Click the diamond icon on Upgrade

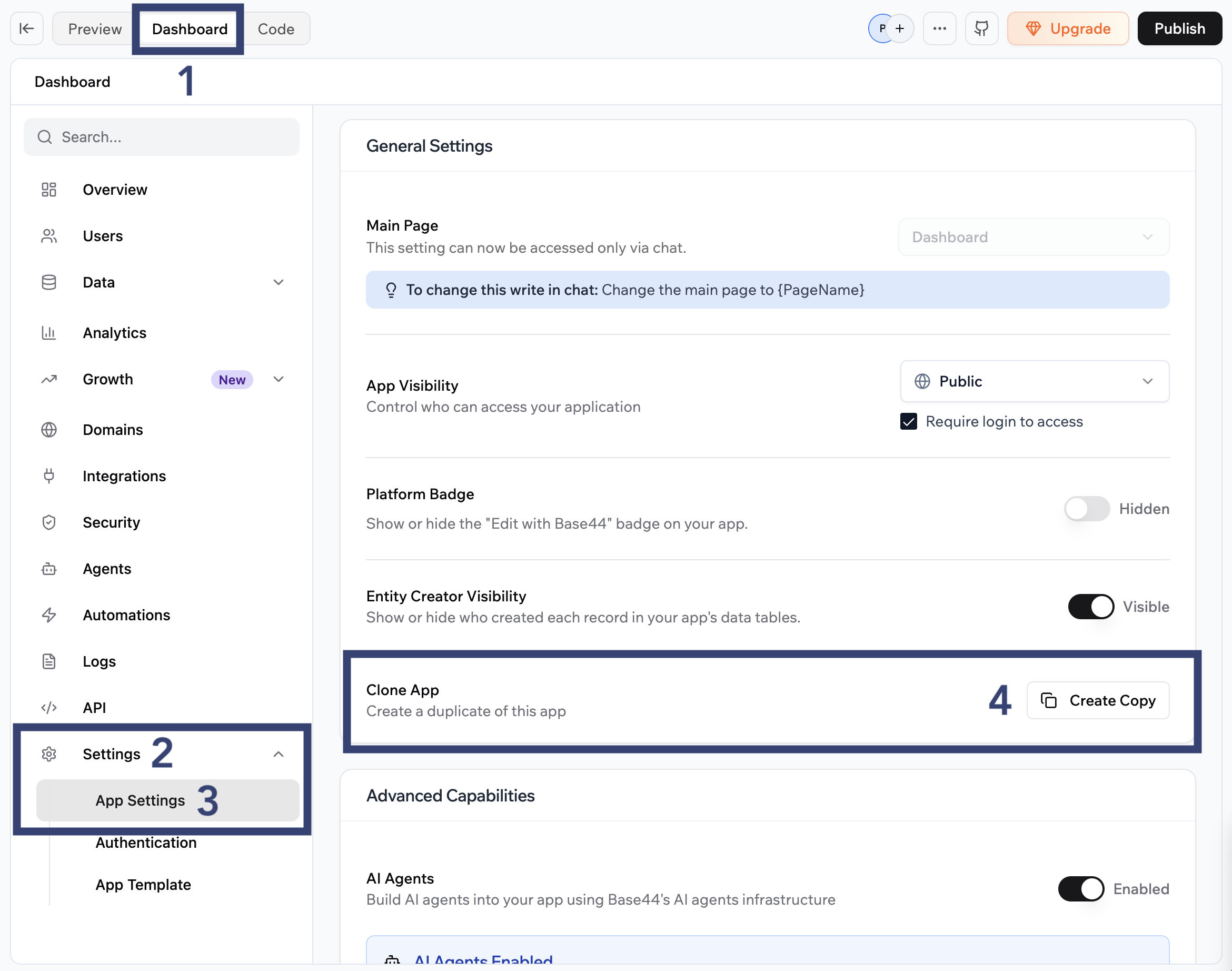1033,28
